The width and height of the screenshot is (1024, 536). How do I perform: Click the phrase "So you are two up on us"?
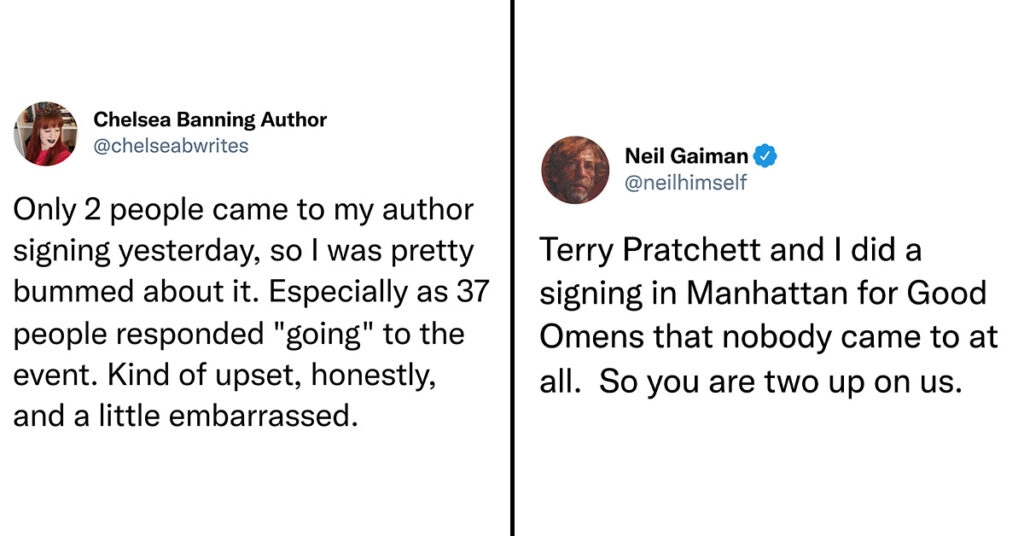pos(780,382)
